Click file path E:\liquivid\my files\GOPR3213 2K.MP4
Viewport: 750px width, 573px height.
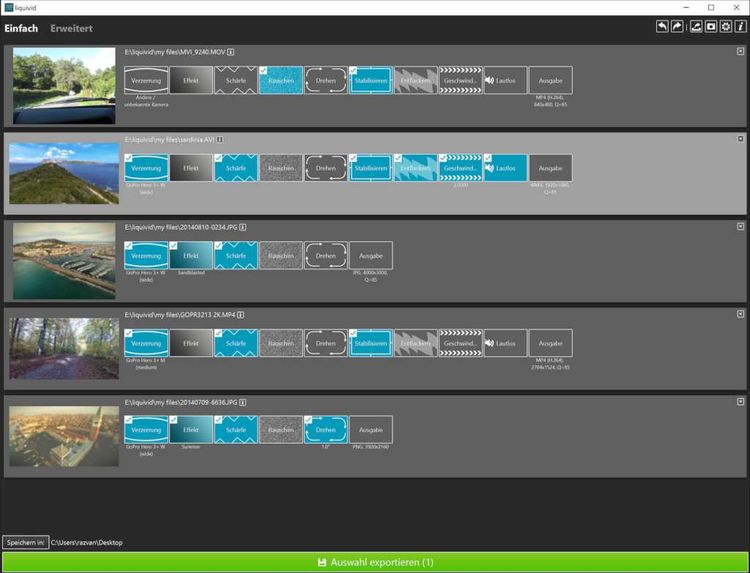coord(180,315)
